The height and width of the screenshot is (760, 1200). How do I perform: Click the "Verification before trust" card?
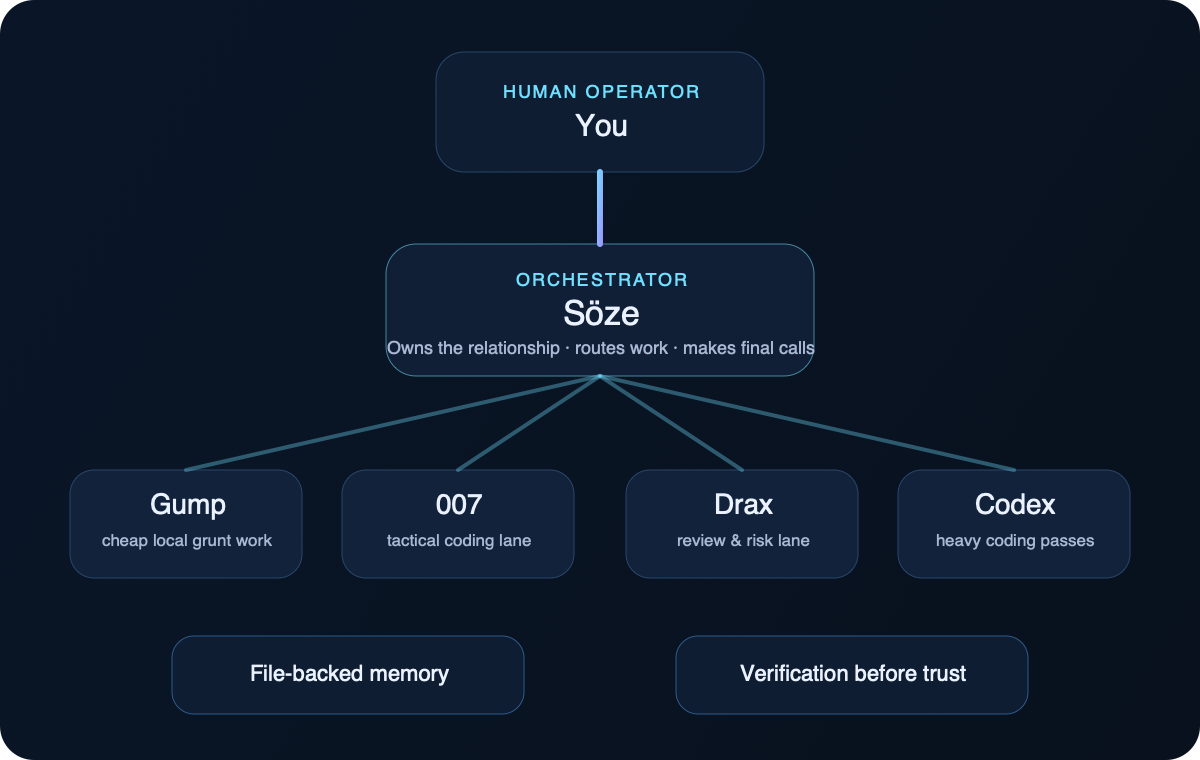[852, 674]
